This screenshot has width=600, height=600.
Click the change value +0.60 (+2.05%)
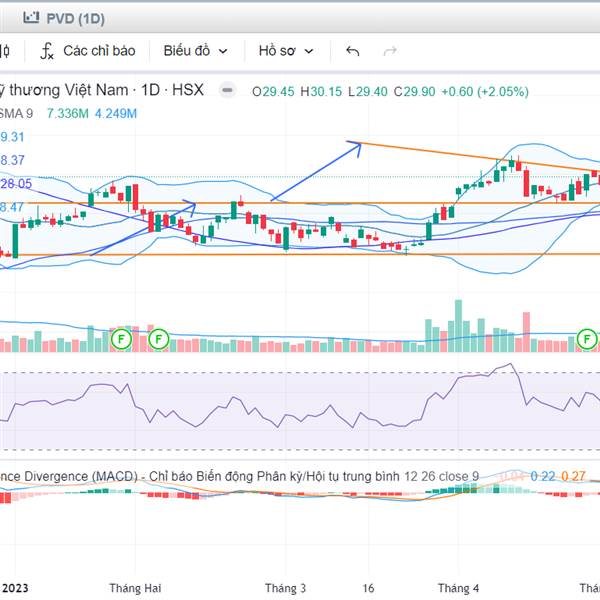pos(485,92)
